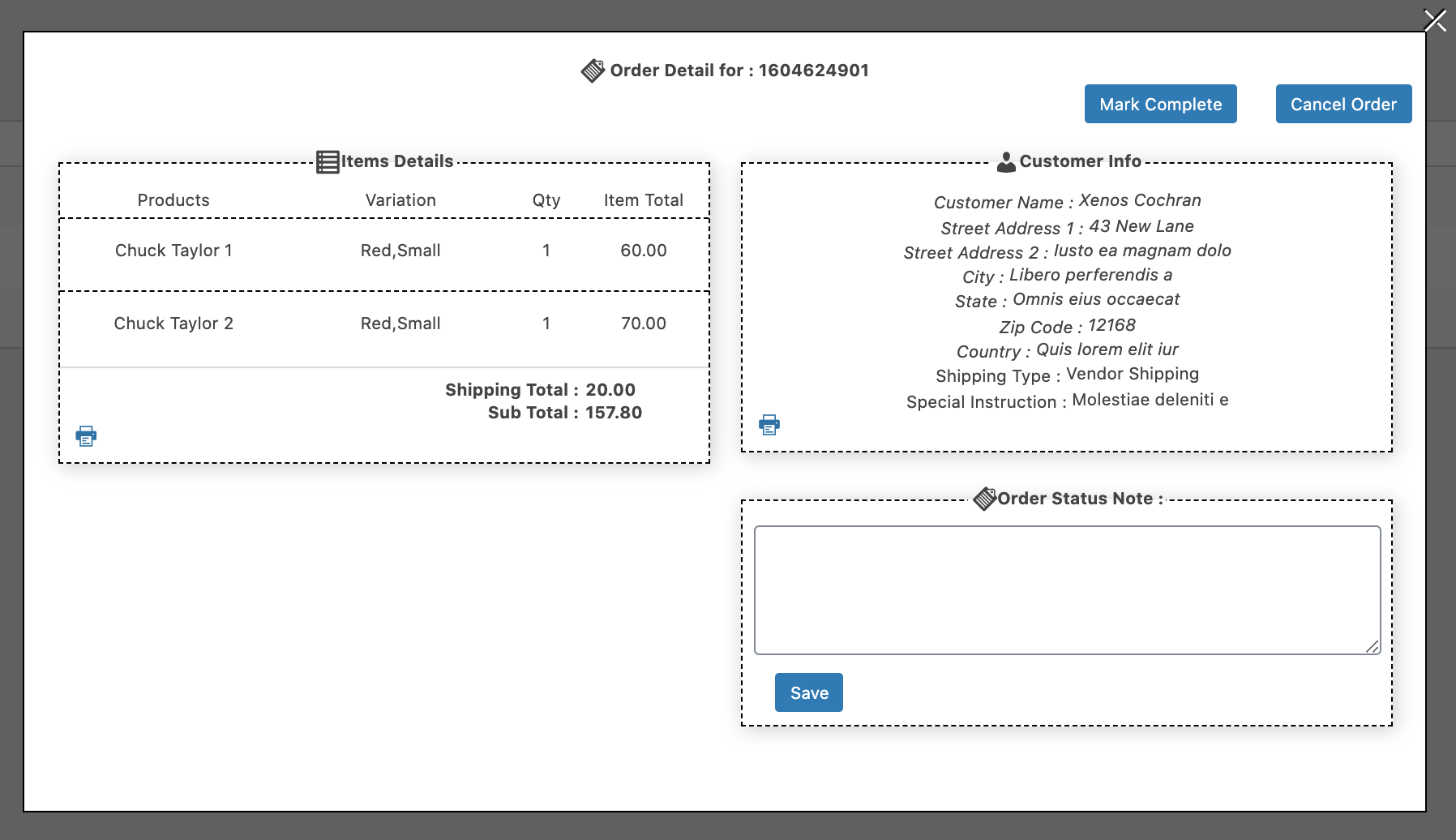Viewport: 1456px width, 840px height.
Task: Focus the Order Status Note text area
Action: point(1068,590)
